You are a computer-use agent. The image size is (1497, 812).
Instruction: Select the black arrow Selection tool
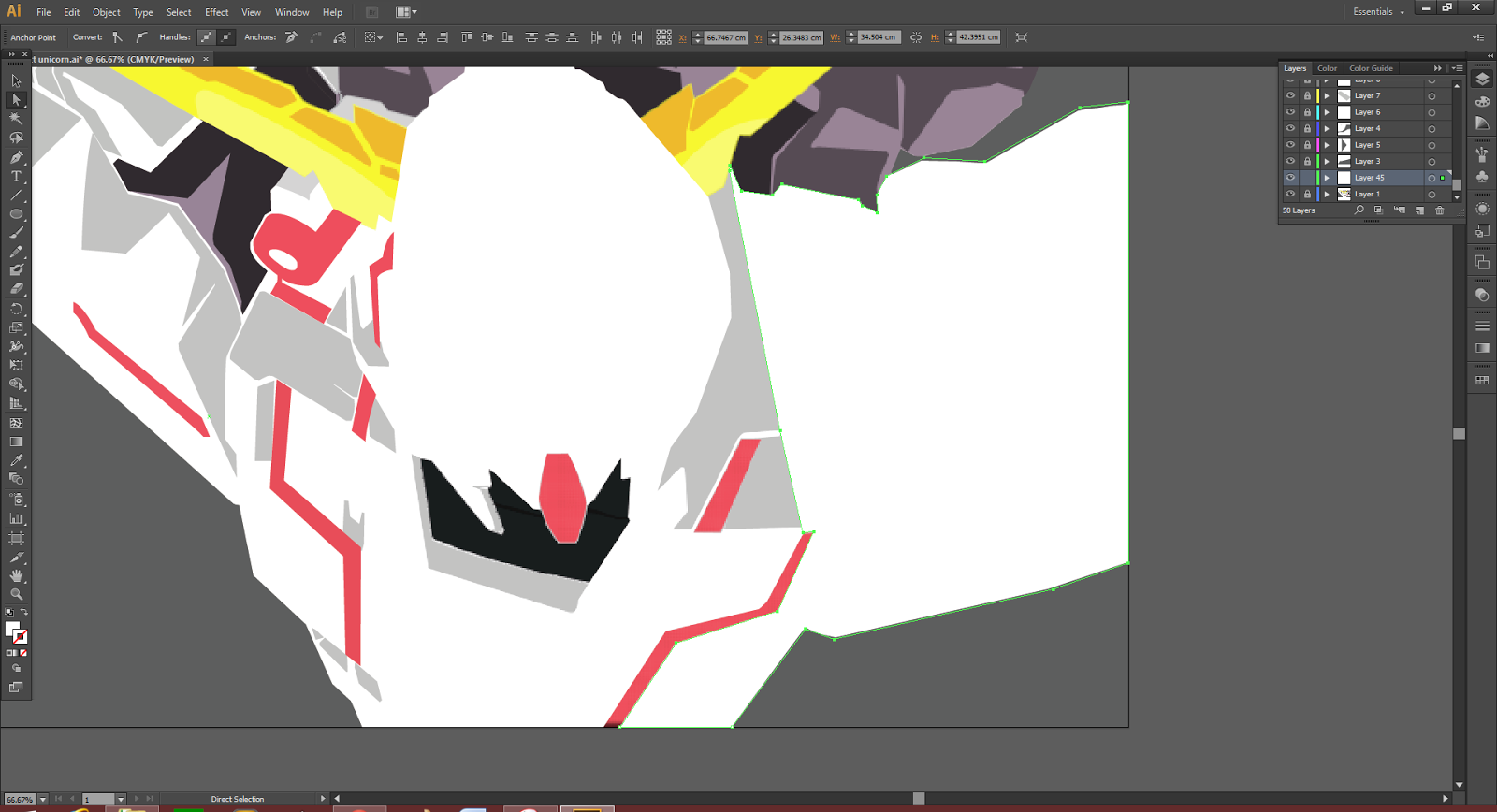click(16, 80)
